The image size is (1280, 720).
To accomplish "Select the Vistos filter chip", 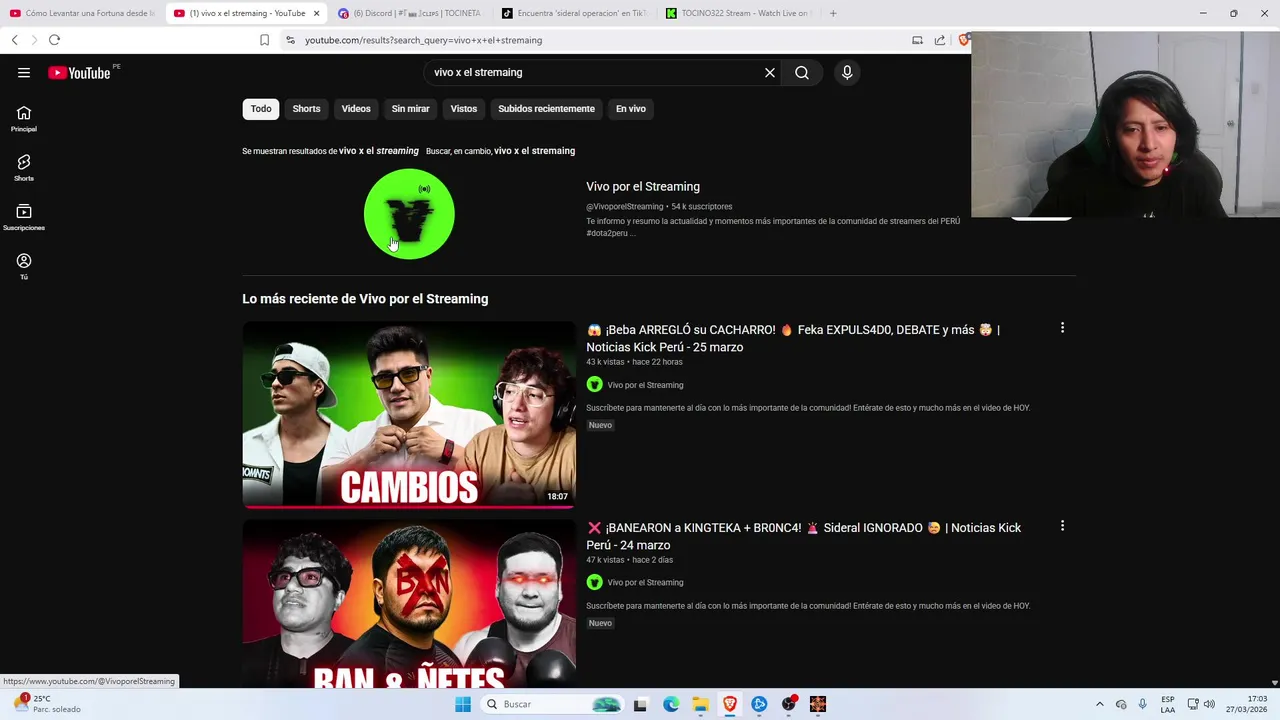I will click(x=464, y=109).
